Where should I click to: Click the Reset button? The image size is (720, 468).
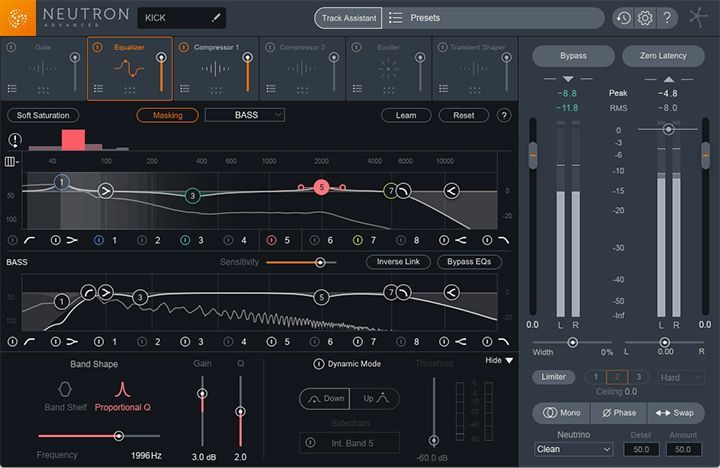point(464,115)
